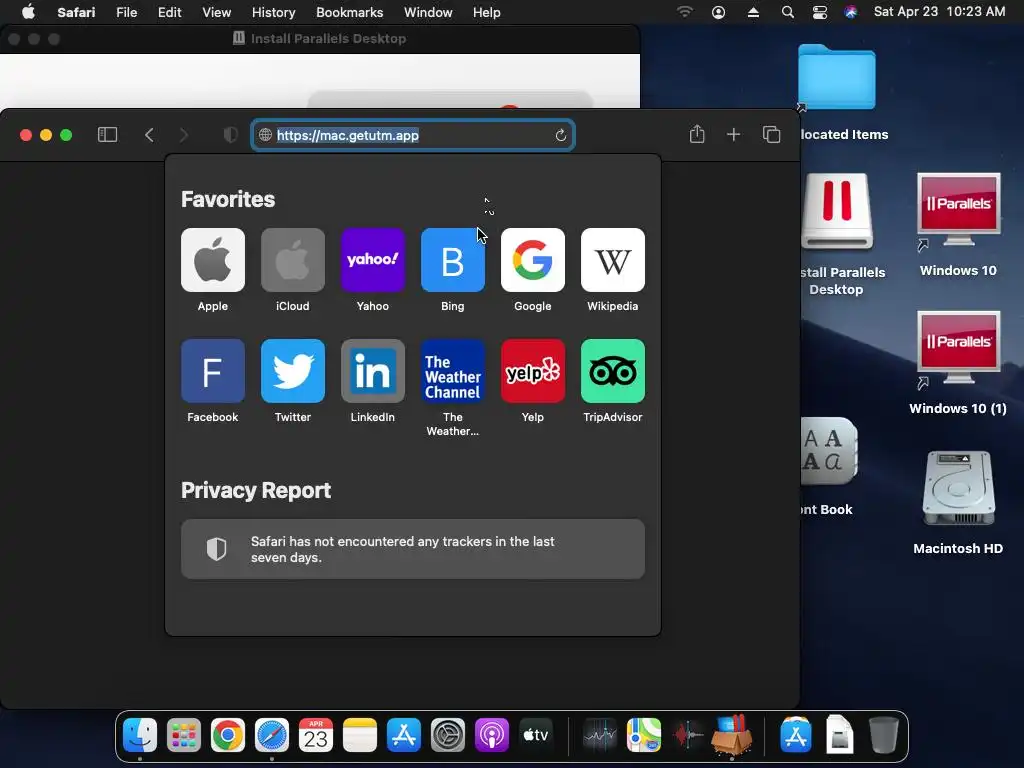The image size is (1024, 768).
Task: Click Install Parallels Desktop window title bar
Action: [x=320, y=39]
